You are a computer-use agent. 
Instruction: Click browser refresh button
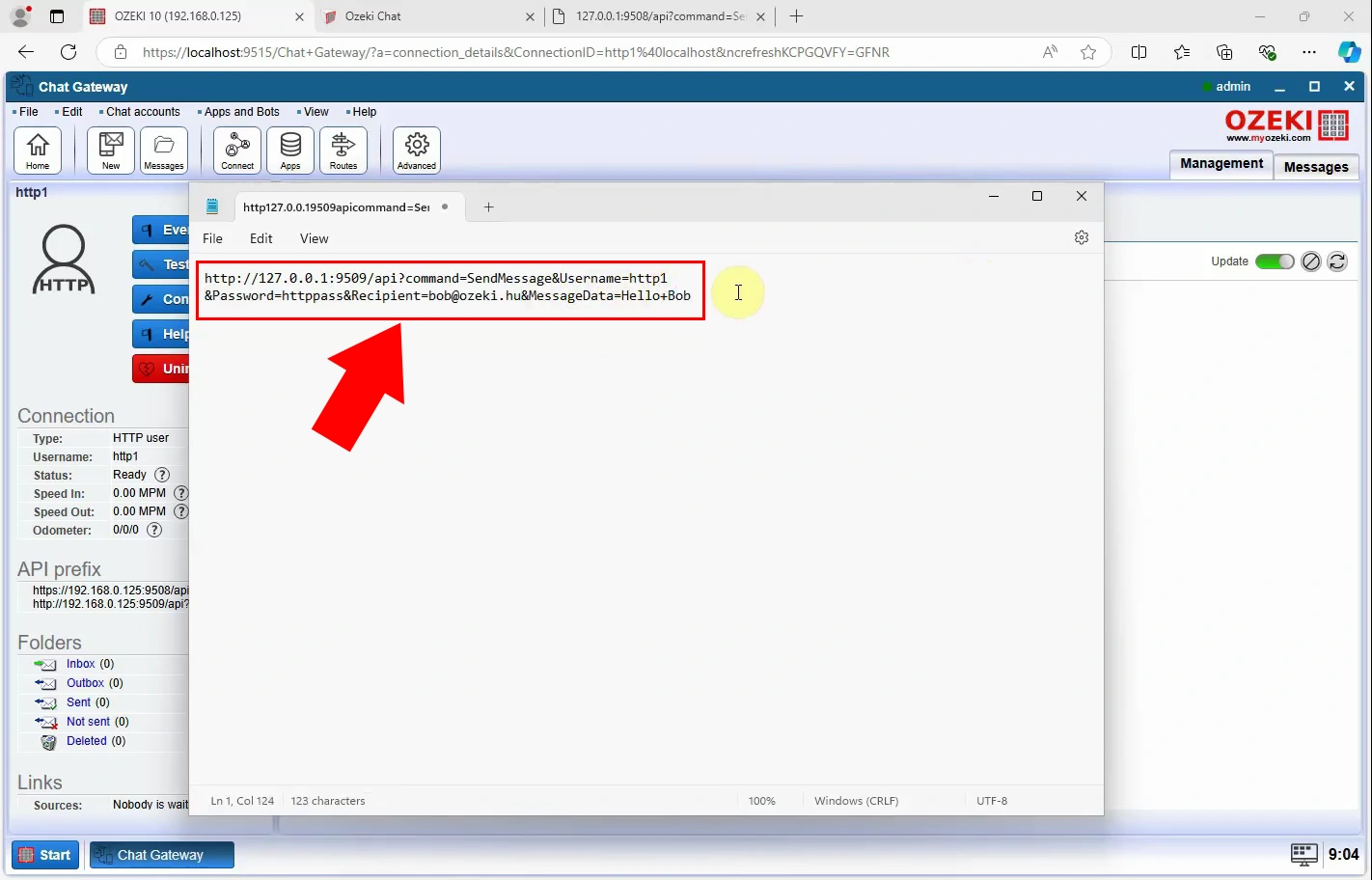click(x=68, y=52)
